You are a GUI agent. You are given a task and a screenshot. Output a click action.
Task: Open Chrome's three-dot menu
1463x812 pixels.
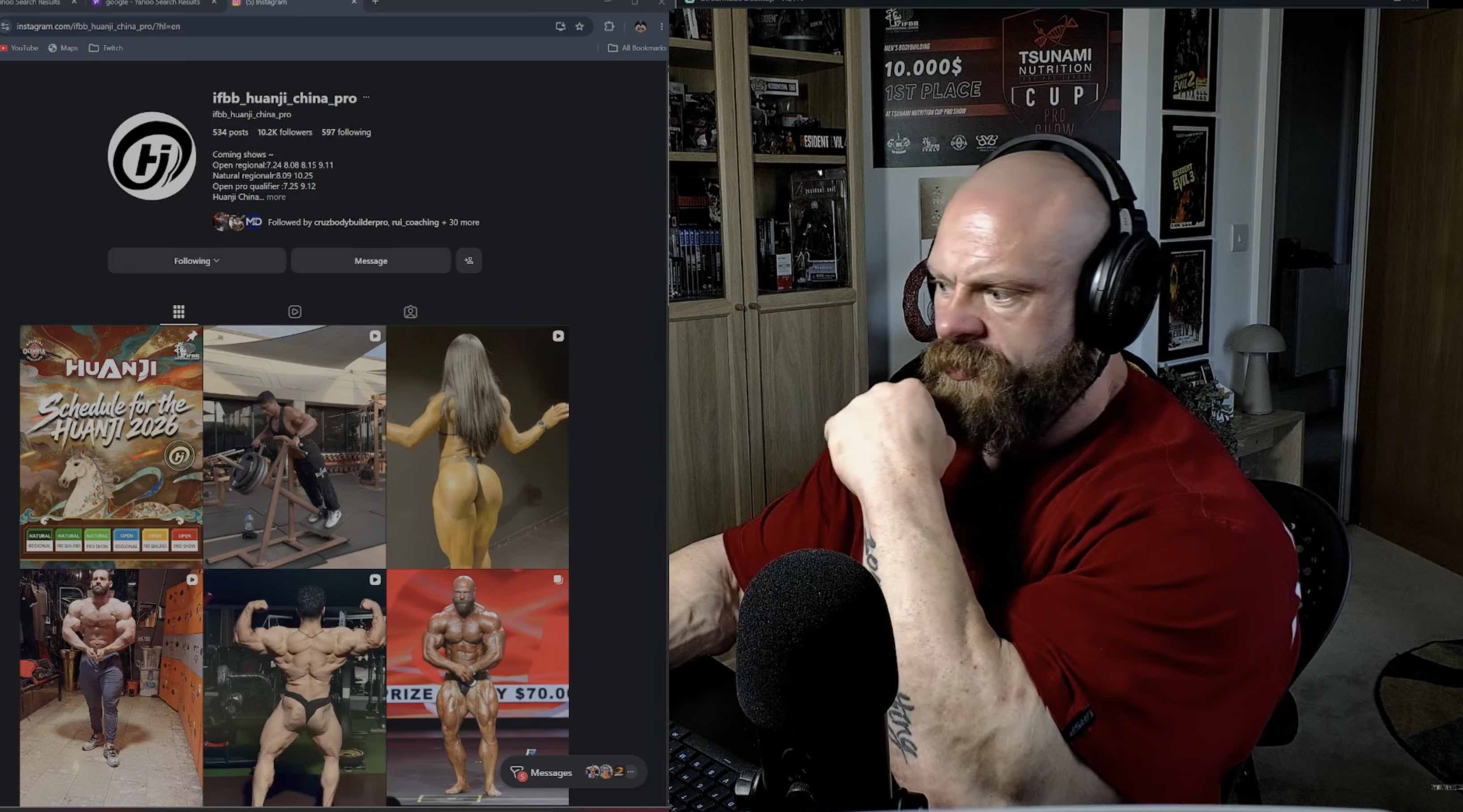(x=662, y=26)
